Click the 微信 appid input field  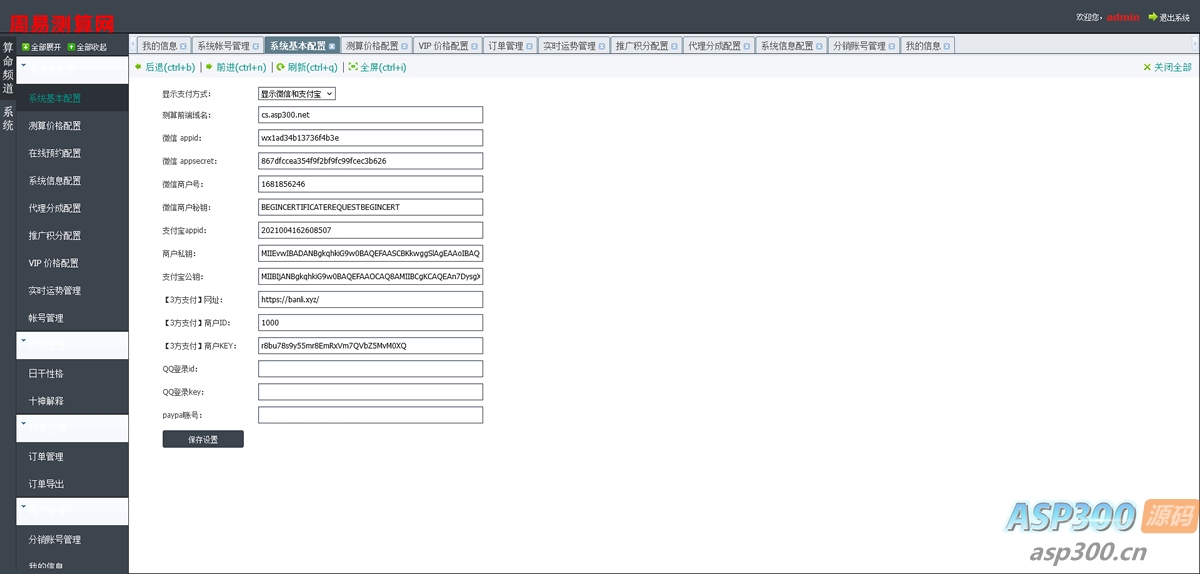370,137
